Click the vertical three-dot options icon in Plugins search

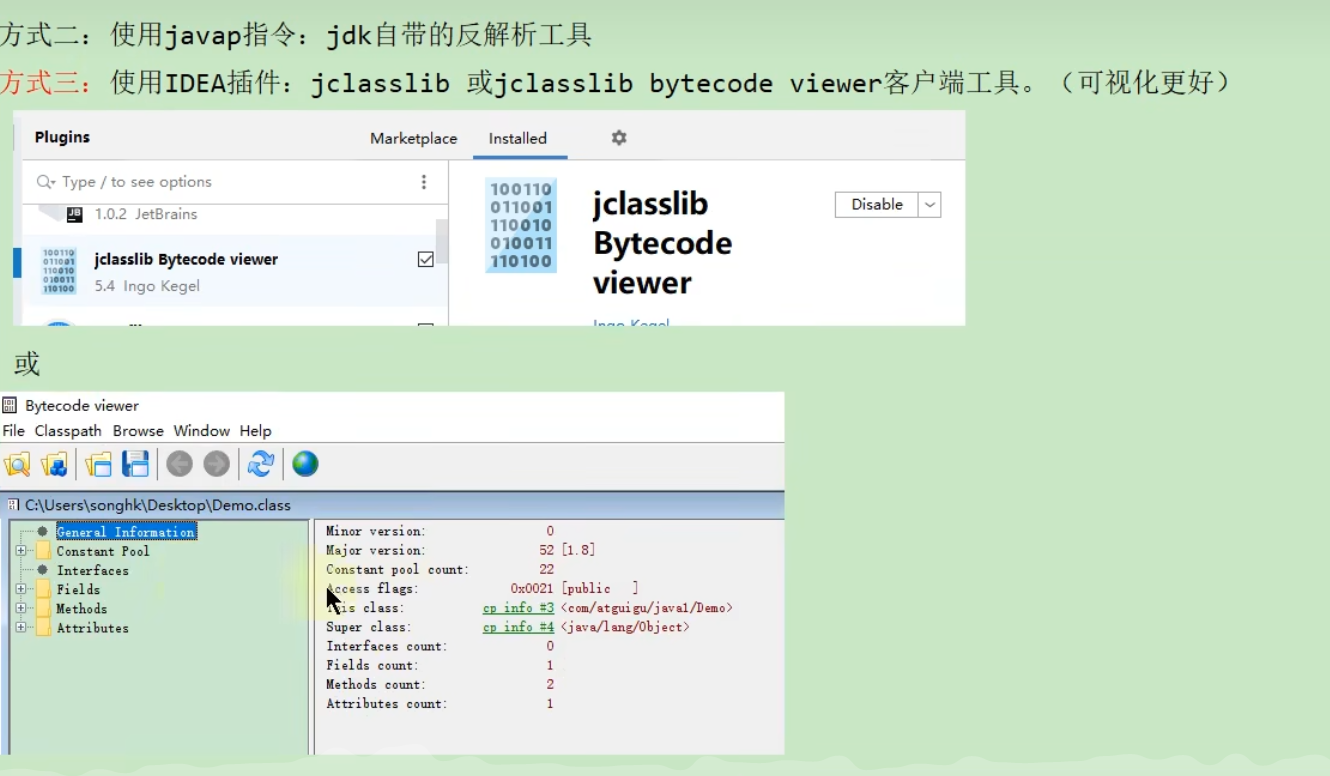click(x=424, y=182)
